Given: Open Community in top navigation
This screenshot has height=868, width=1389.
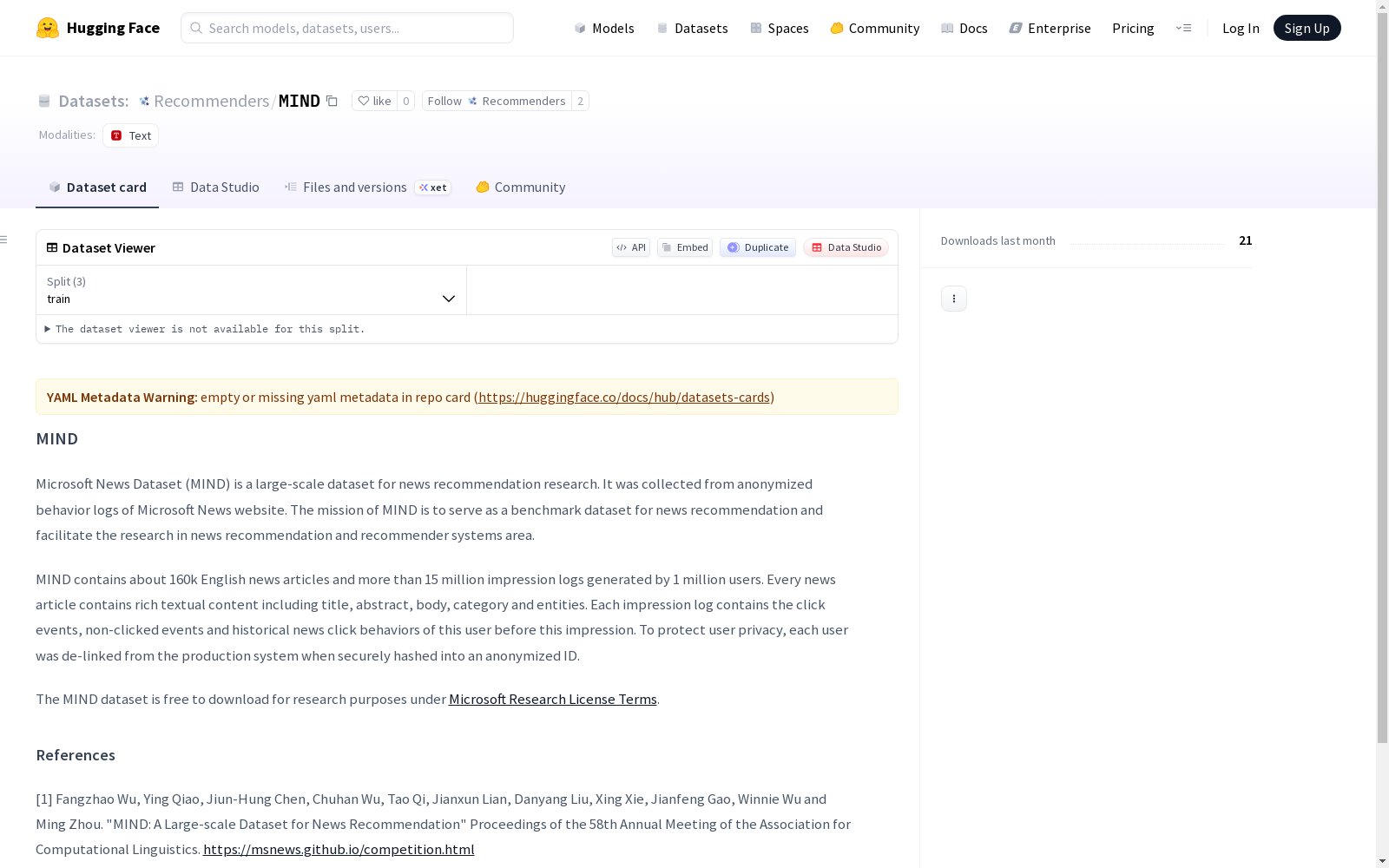Looking at the screenshot, I should coord(875,28).
